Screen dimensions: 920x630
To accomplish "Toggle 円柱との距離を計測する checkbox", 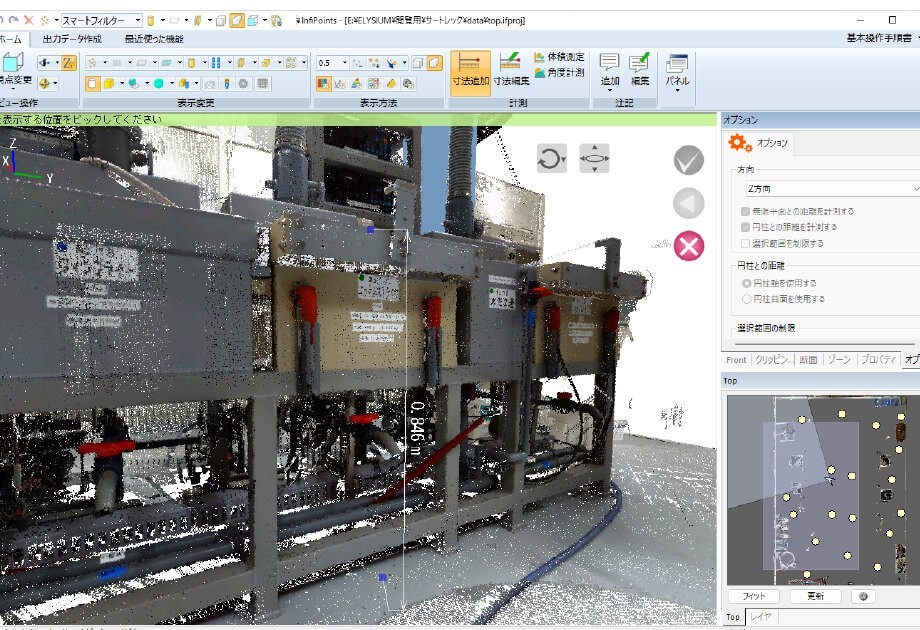I will point(746,227).
